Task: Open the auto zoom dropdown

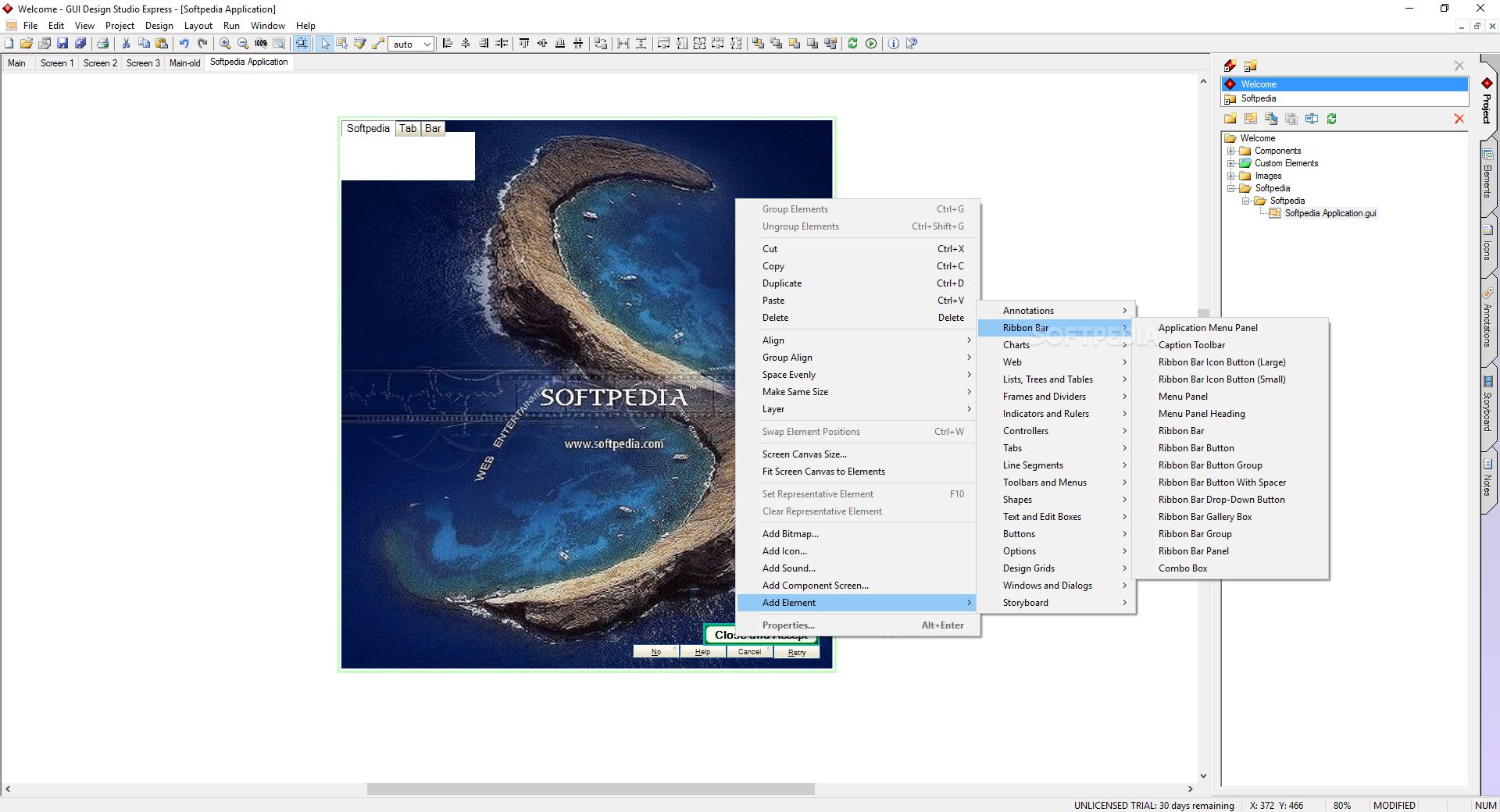Action: (x=427, y=44)
